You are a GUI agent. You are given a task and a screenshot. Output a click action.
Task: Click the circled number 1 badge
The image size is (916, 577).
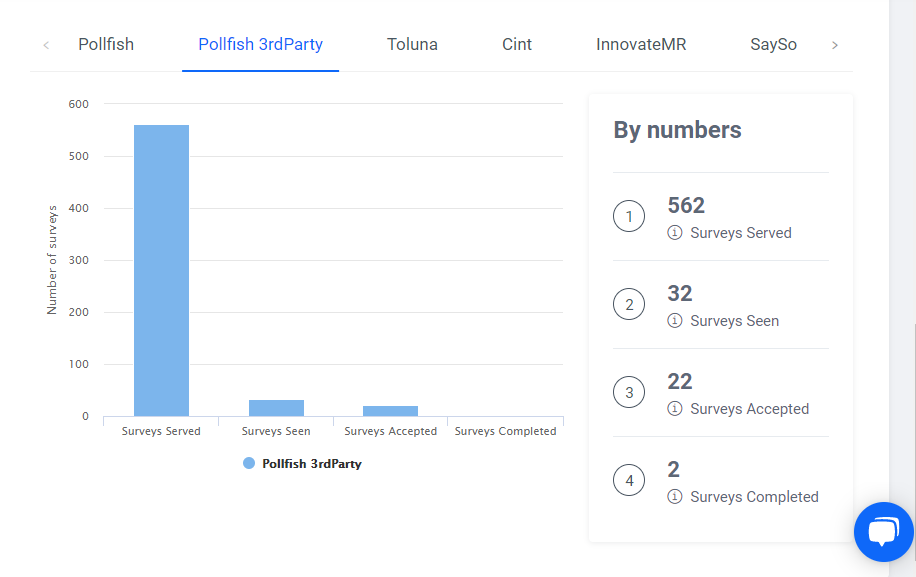[x=629, y=216]
